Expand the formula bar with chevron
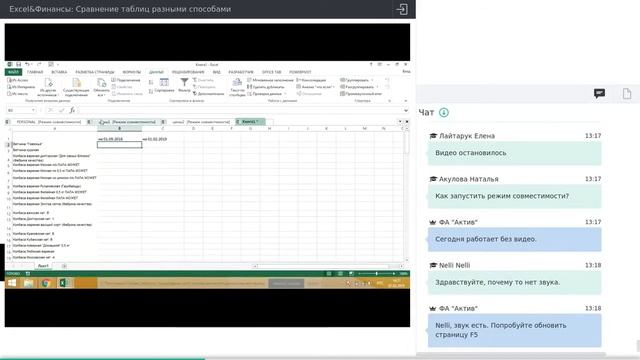The height and width of the screenshot is (360, 640). [x=406, y=110]
